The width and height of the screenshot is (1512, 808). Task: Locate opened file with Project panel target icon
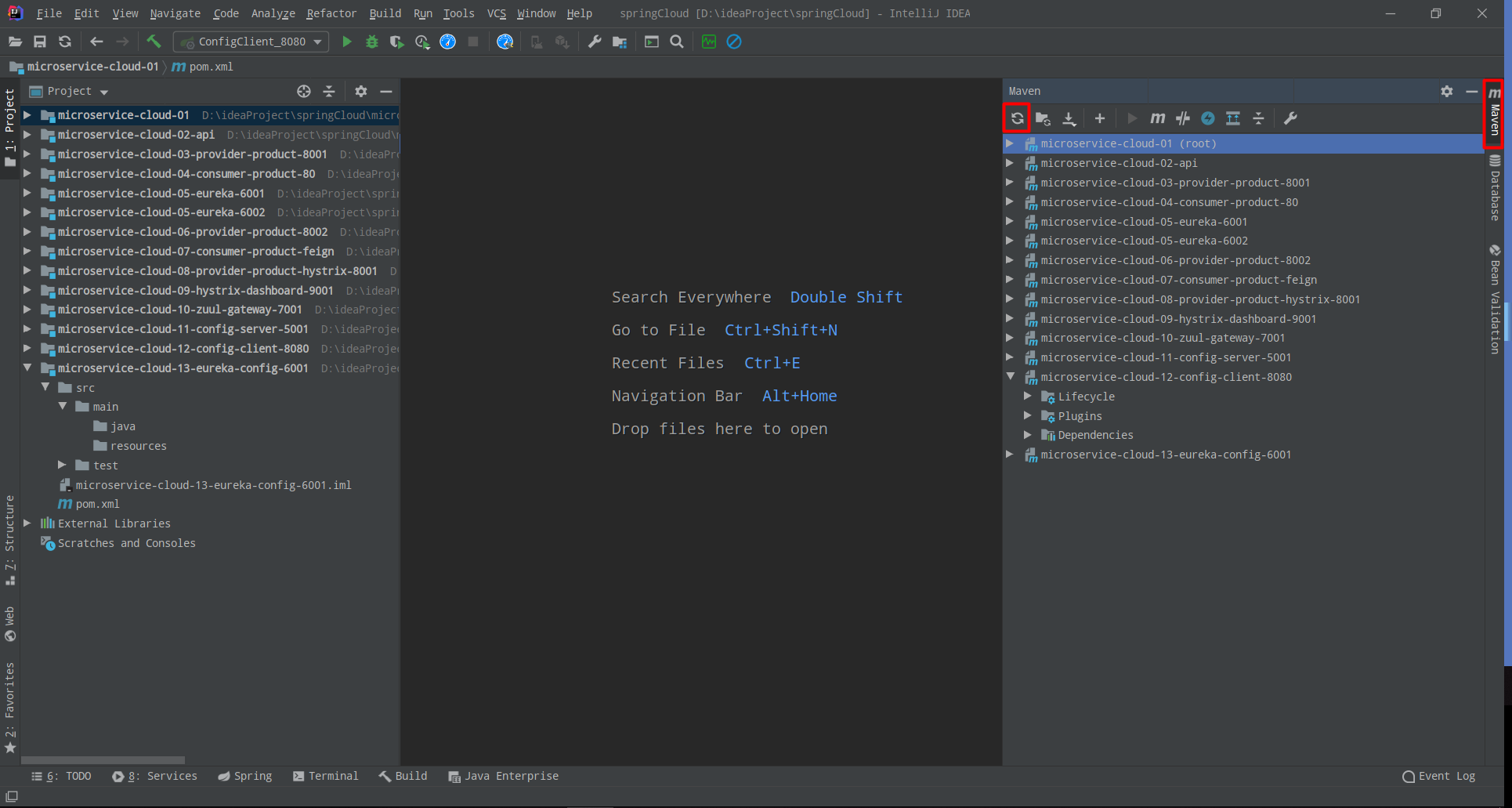(304, 91)
